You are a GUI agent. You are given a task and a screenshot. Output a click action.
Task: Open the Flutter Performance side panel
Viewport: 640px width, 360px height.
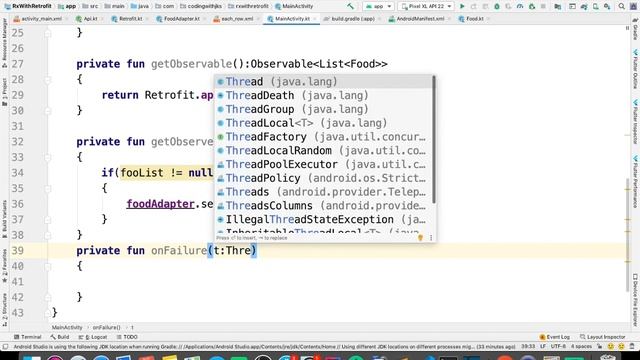pyautogui.click(x=635, y=182)
